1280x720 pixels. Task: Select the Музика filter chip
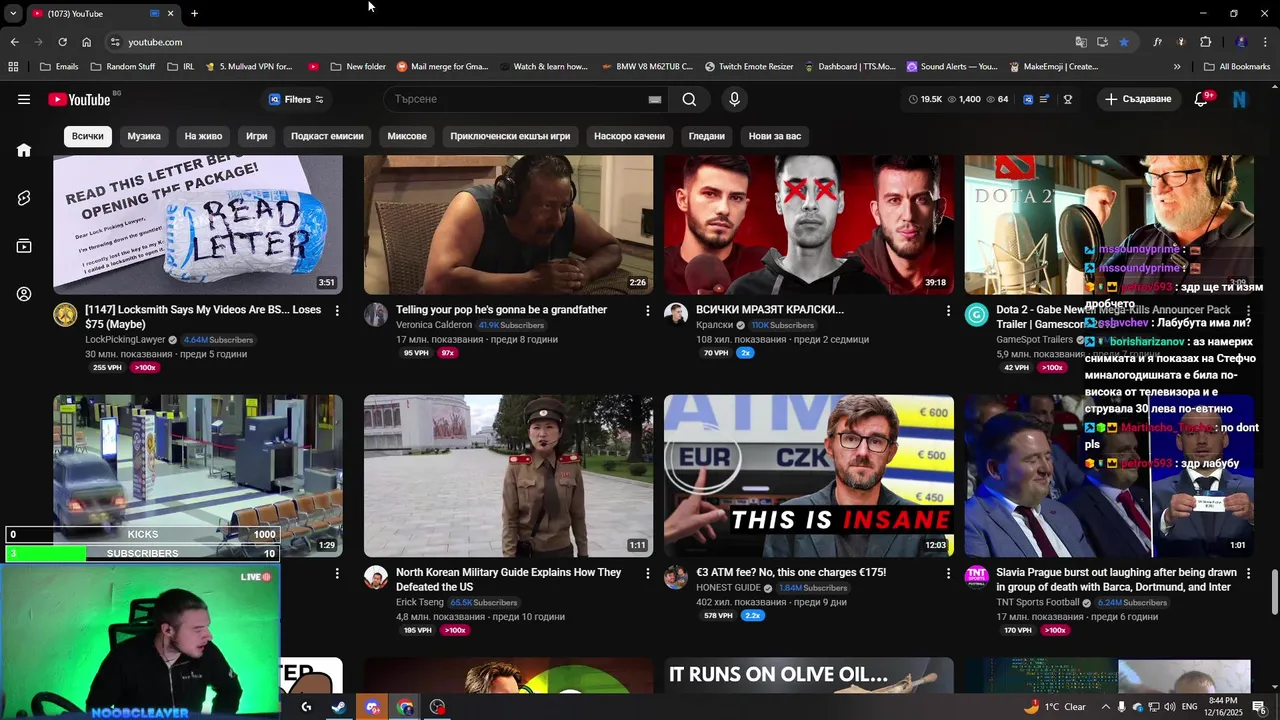144,136
